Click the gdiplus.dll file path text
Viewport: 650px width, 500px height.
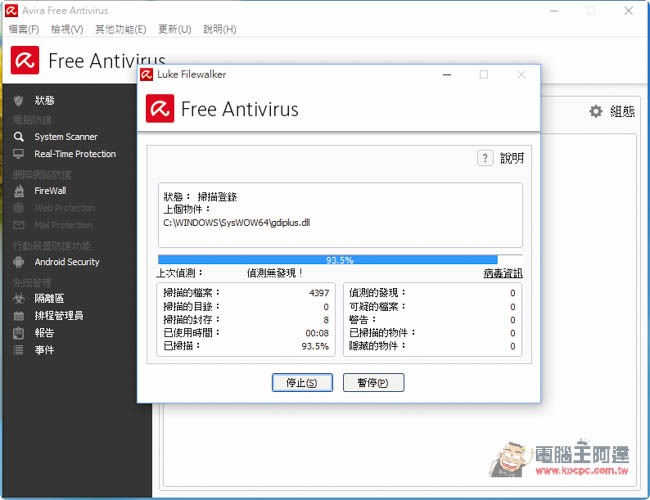(237, 223)
